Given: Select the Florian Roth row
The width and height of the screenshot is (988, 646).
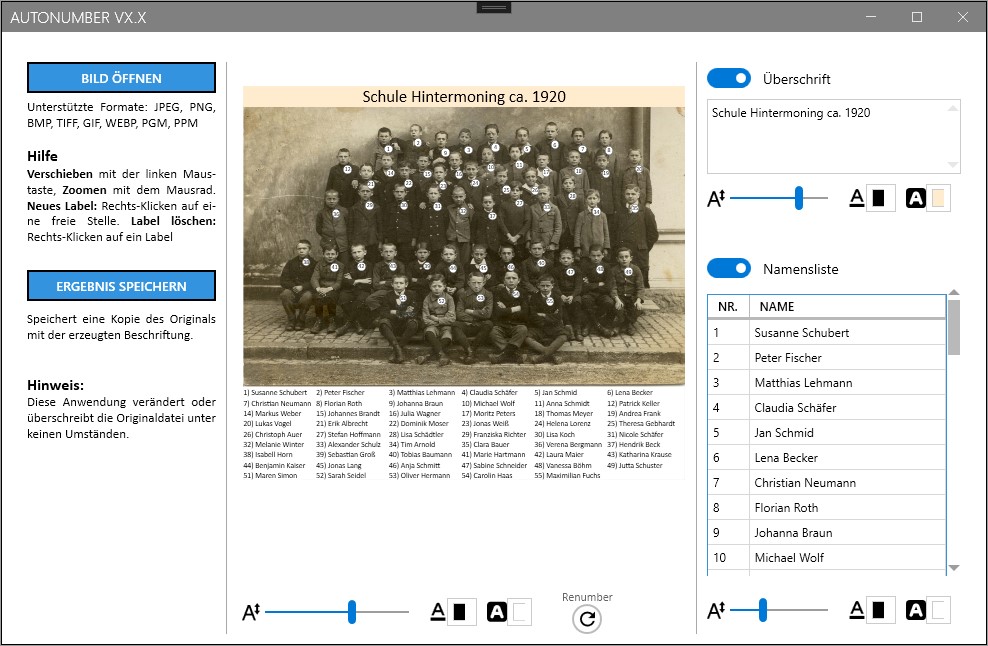Looking at the screenshot, I should pyautogui.click(x=827, y=507).
